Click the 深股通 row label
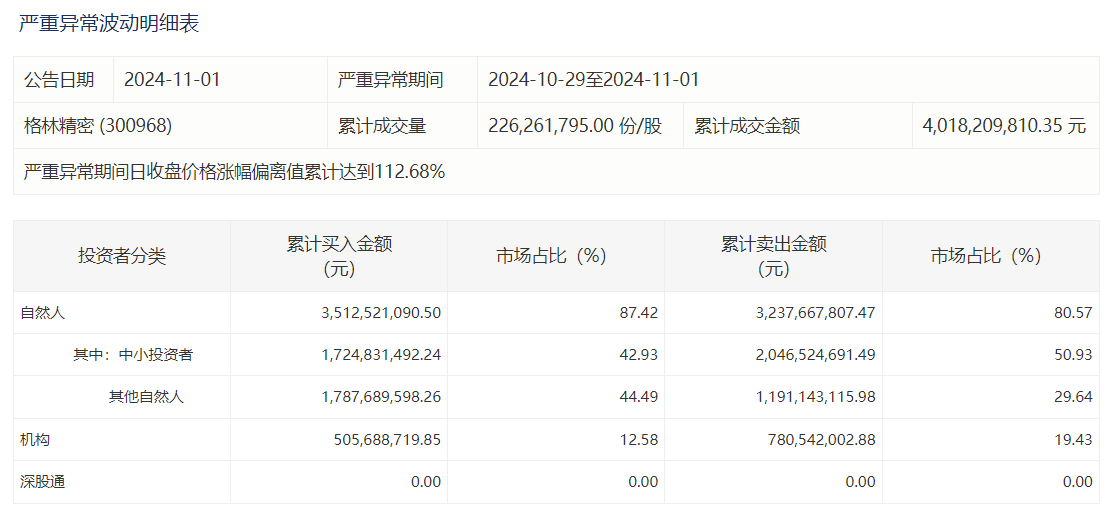 43,482
